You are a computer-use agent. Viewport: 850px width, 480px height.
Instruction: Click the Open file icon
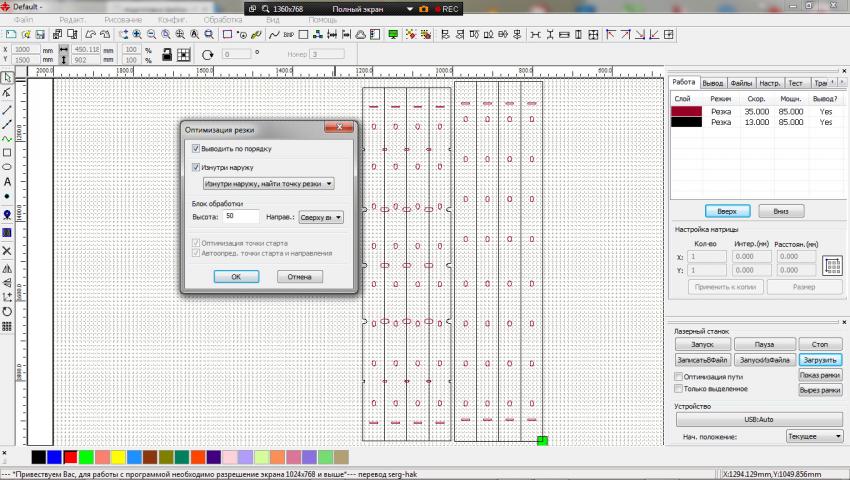coord(25,34)
